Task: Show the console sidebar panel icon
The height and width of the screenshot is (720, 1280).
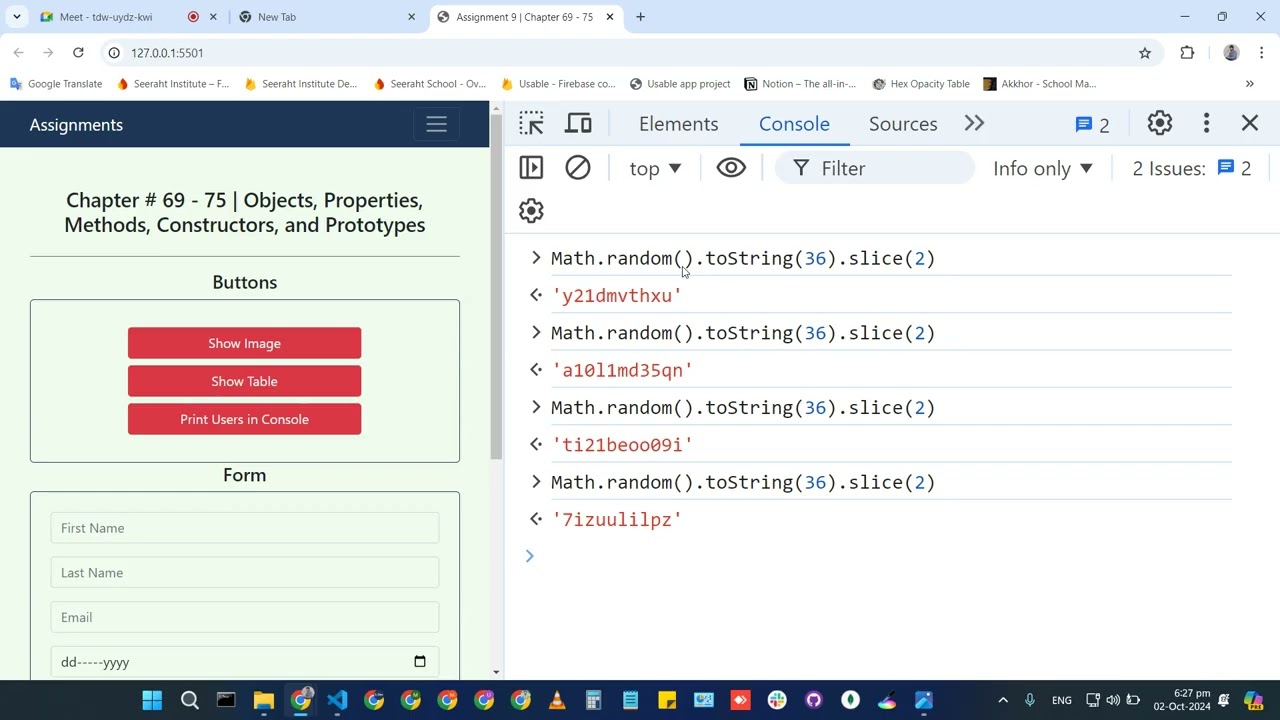Action: coord(531,168)
